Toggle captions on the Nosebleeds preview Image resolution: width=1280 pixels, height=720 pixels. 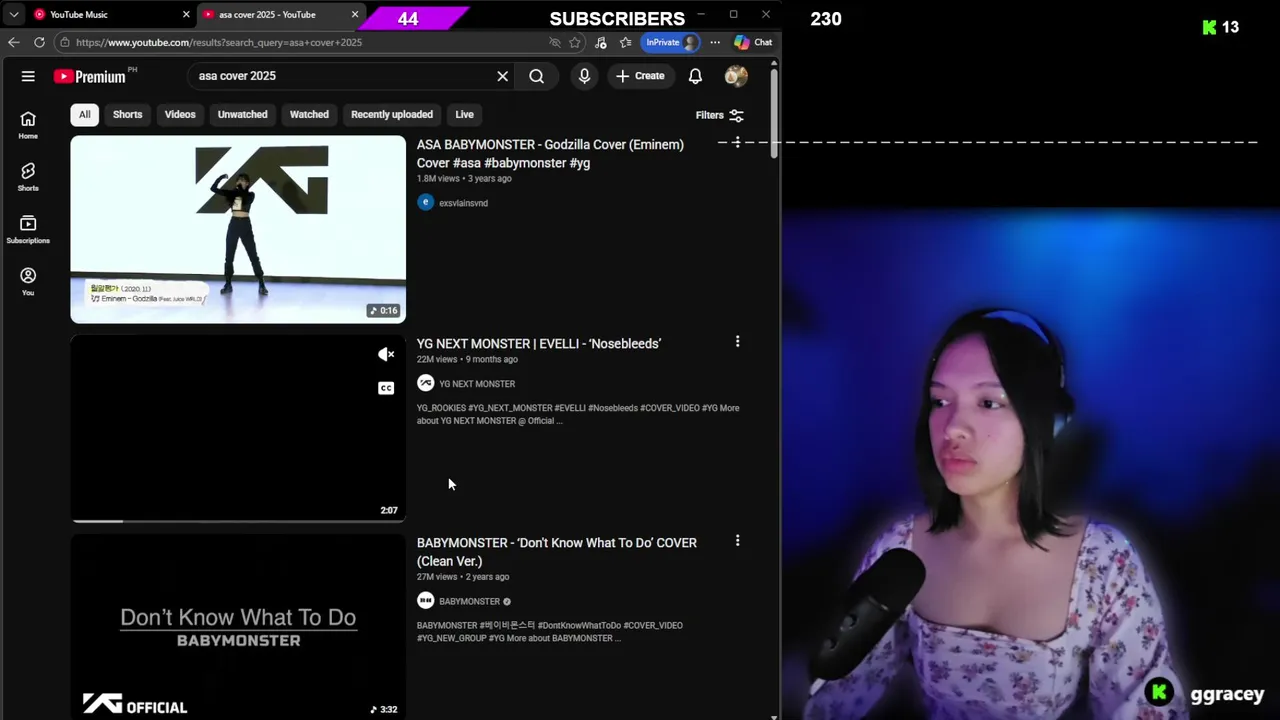click(386, 388)
